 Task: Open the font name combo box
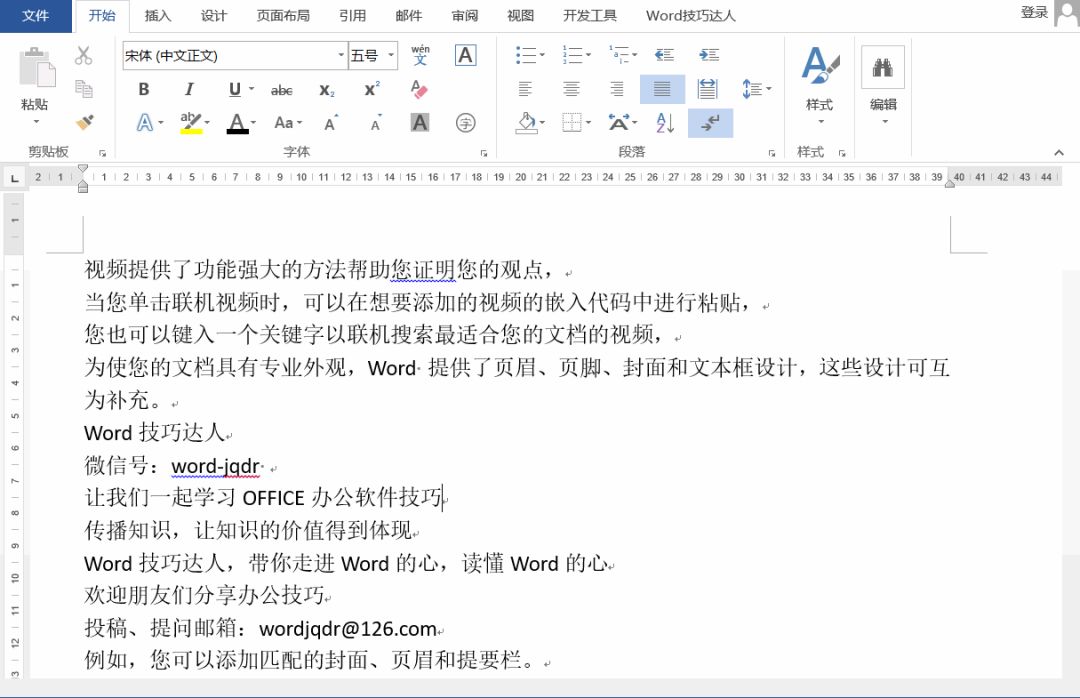point(234,55)
